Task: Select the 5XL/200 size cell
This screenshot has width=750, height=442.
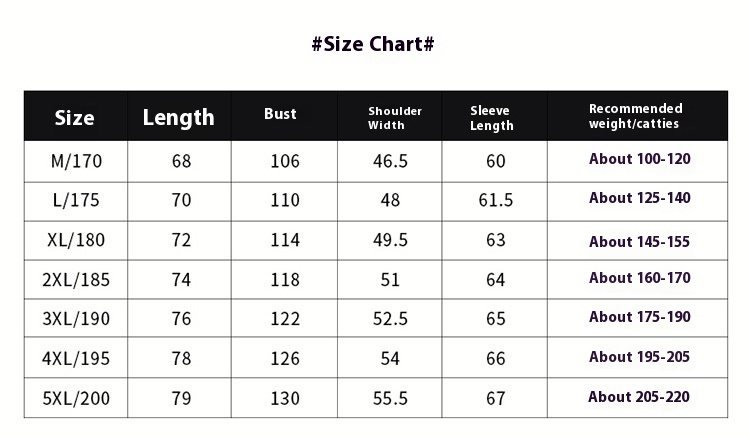Action: coord(76,398)
